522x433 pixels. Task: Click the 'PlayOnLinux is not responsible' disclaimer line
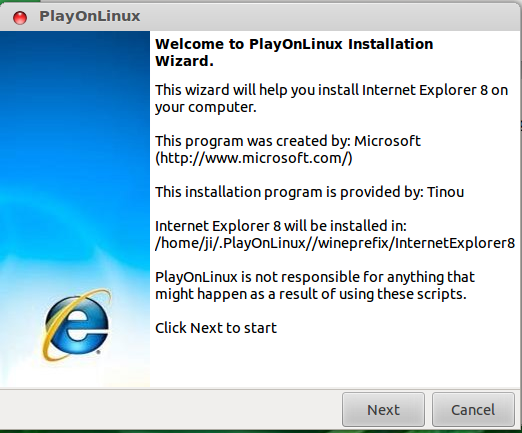tap(315, 277)
